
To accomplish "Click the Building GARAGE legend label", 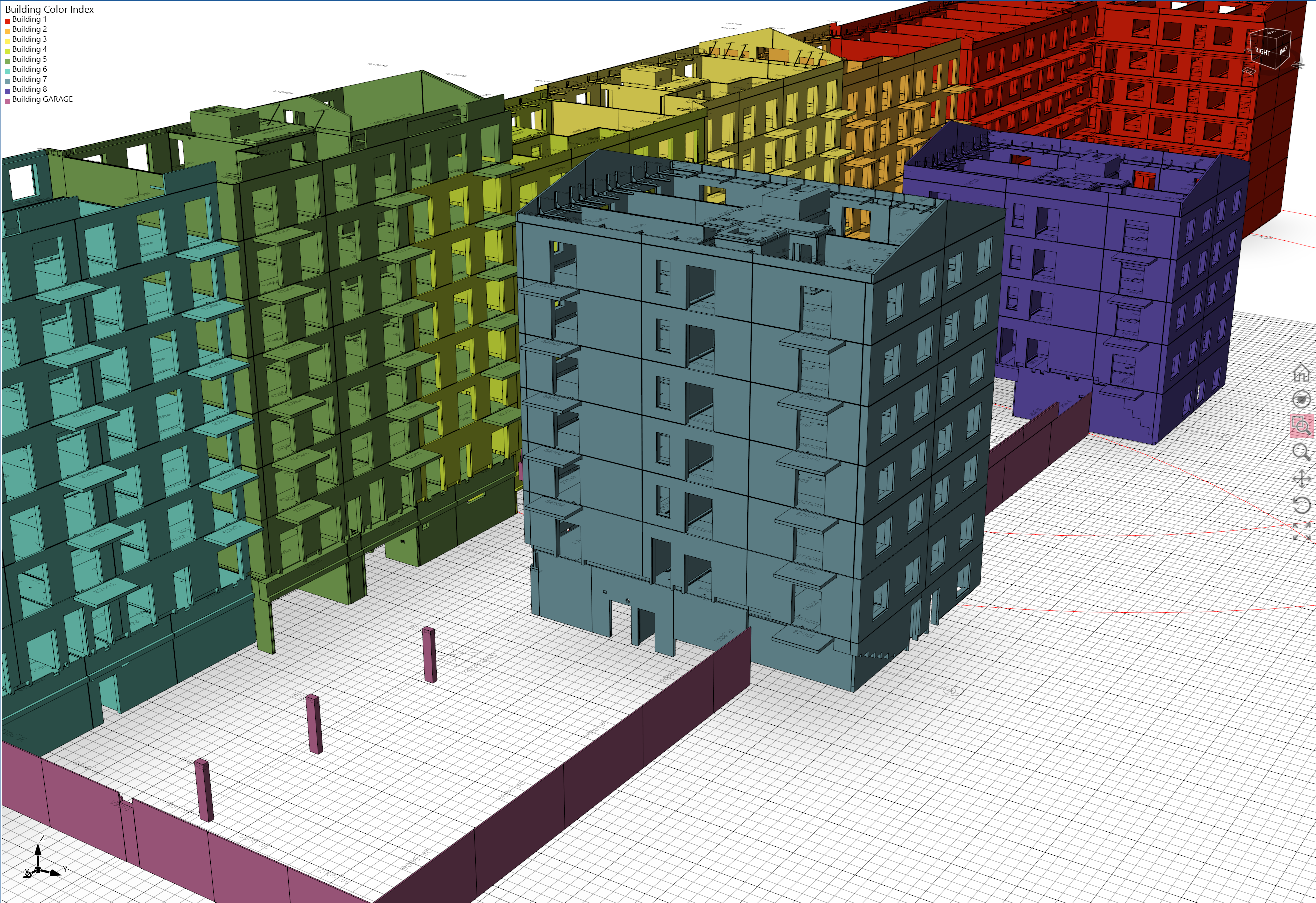I will click(42, 99).
